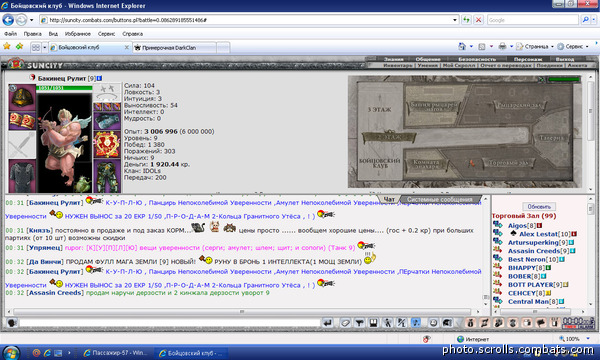Click the walking figure chat toolbar icon
Screen dimensions: 600x360
(388, 323)
